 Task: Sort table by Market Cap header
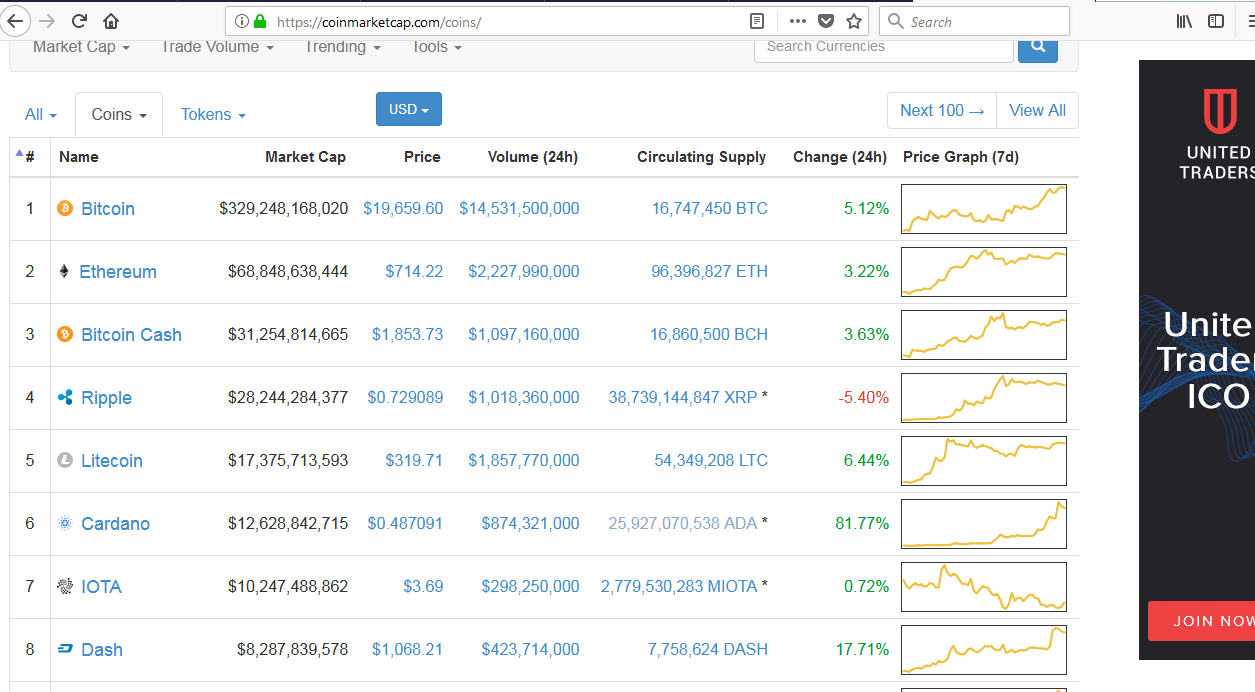pyautogui.click(x=305, y=157)
